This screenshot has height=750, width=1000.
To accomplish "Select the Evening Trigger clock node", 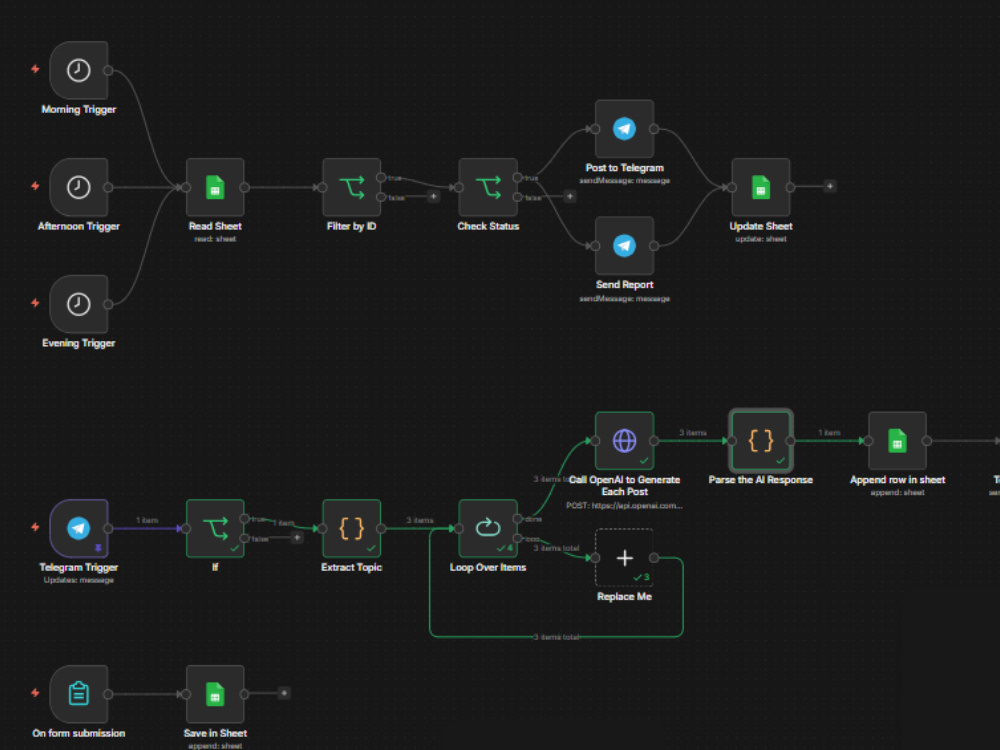I will pyautogui.click(x=78, y=304).
